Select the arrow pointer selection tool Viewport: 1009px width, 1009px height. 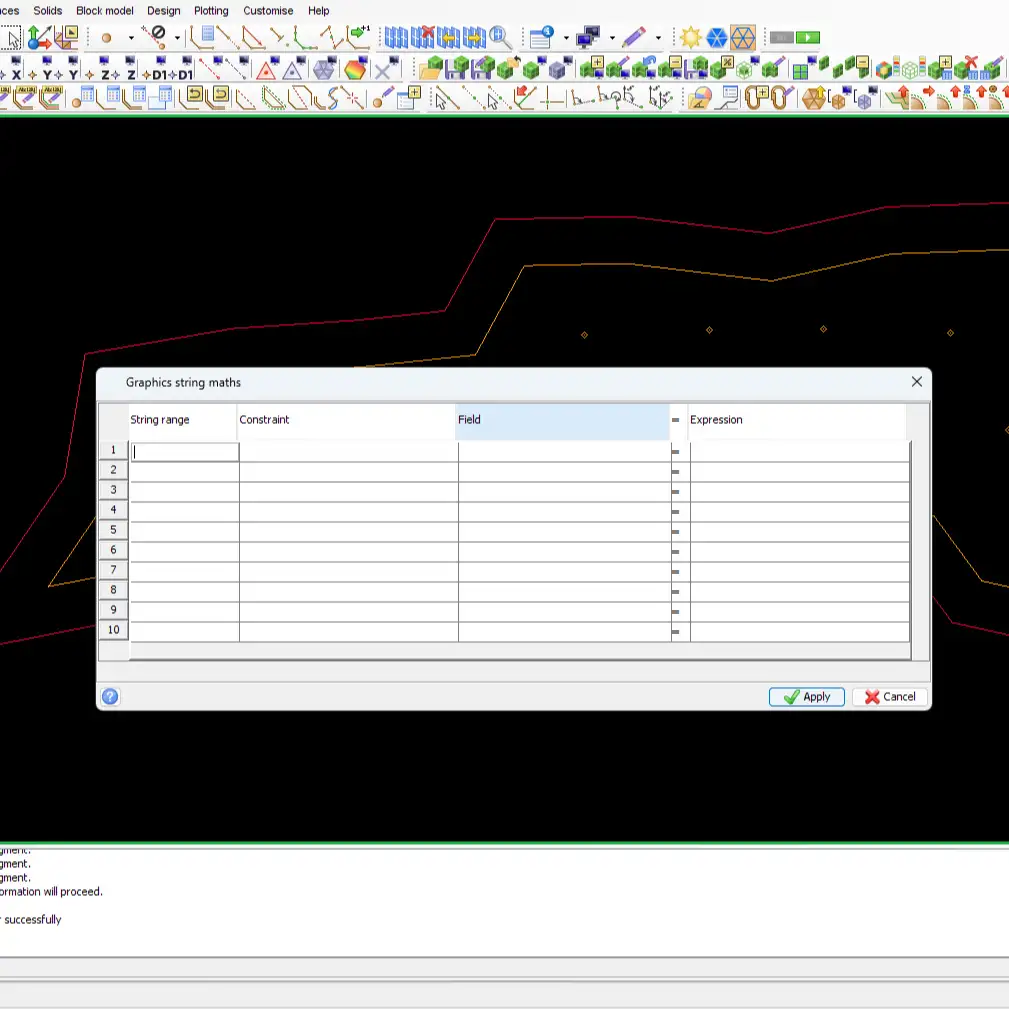(x=11, y=38)
